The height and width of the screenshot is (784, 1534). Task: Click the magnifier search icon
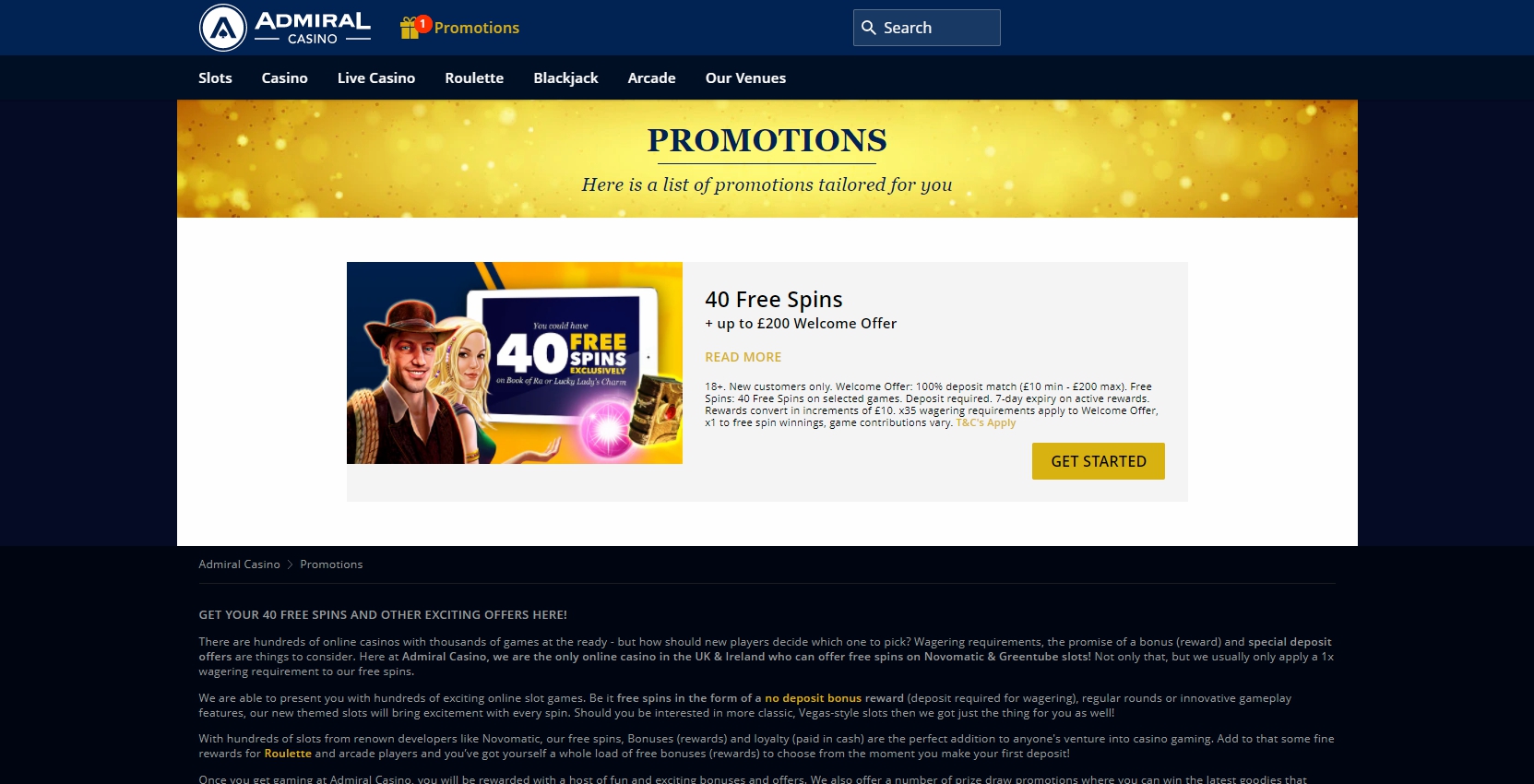[x=868, y=28]
